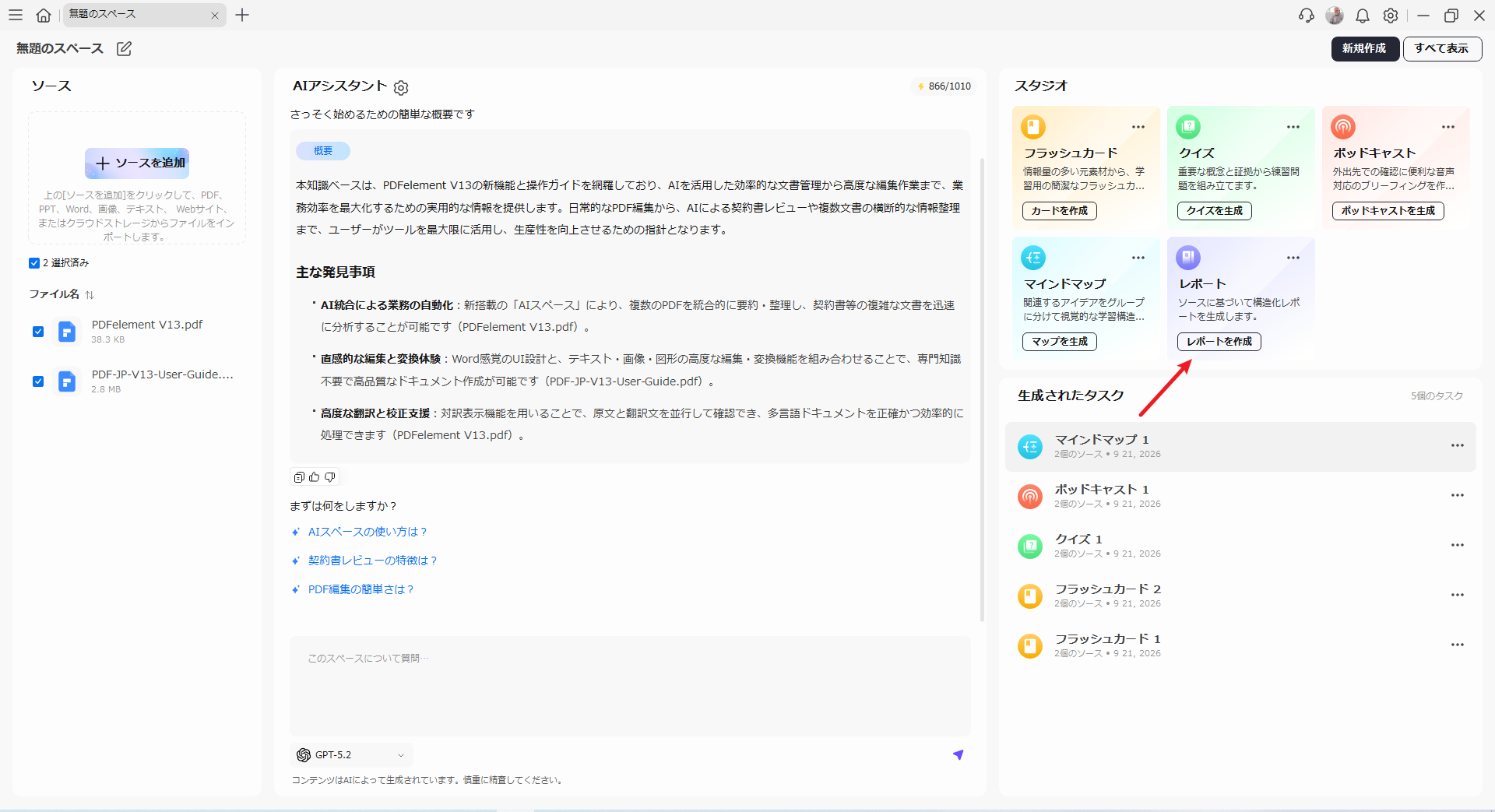
Task: Click the レポートを作成 button
Action: [1219, 342]
